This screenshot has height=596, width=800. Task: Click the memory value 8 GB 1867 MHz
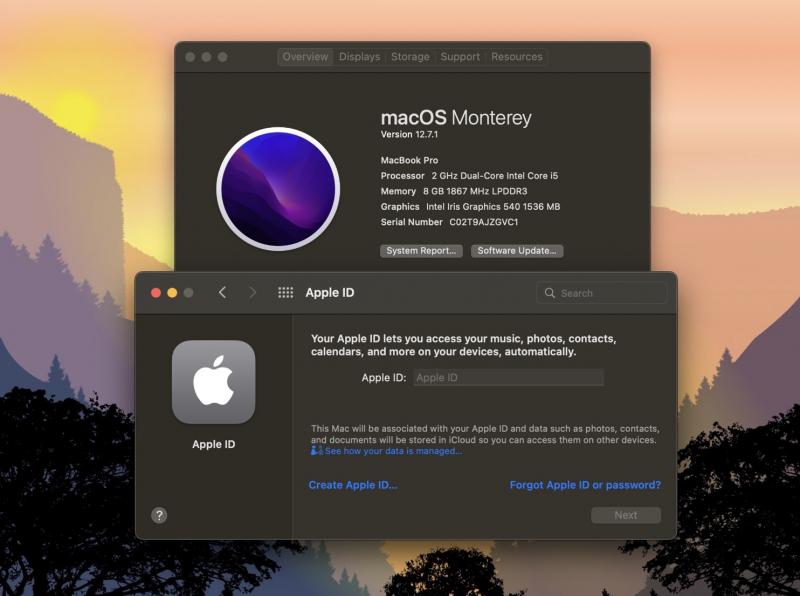[x=475, y=191]
